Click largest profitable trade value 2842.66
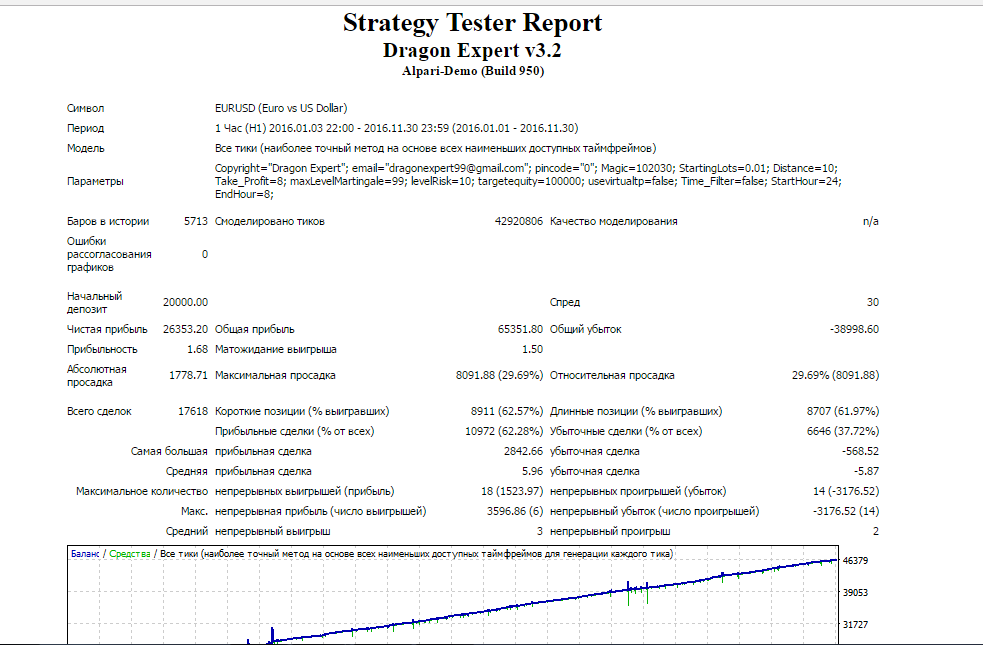 coord(523,451)
